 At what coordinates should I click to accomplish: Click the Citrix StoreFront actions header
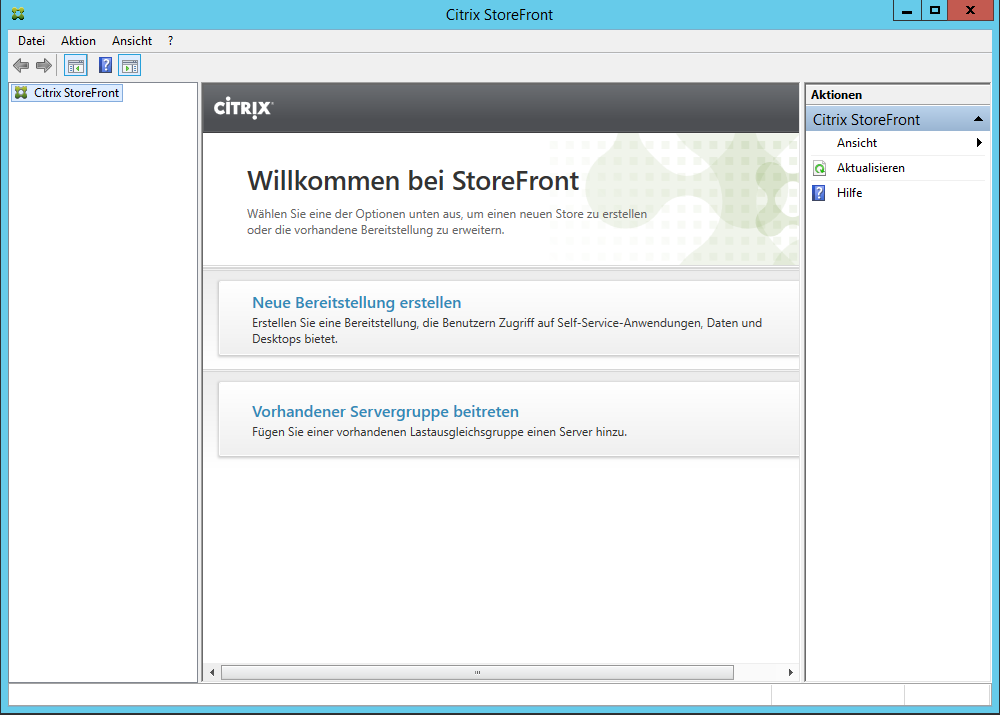[x=897, y=119]
